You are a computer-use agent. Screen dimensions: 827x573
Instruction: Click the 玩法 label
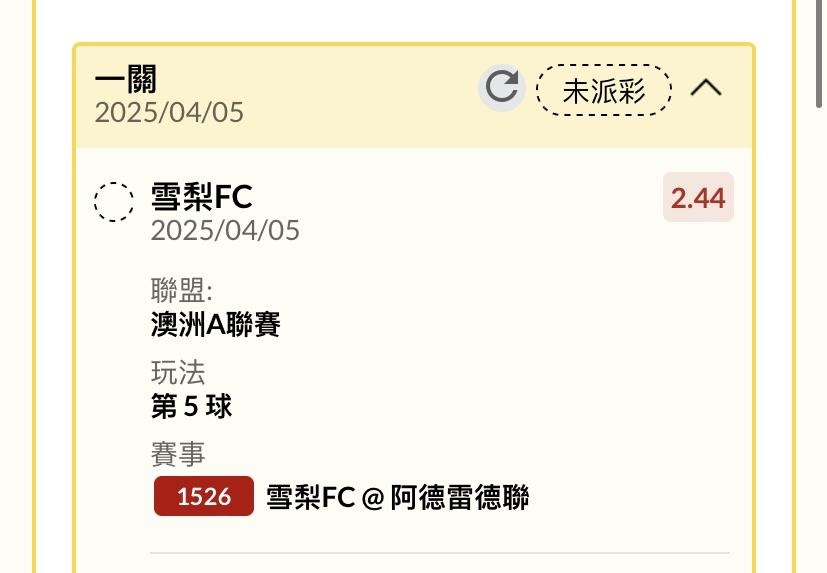point(178,372)
